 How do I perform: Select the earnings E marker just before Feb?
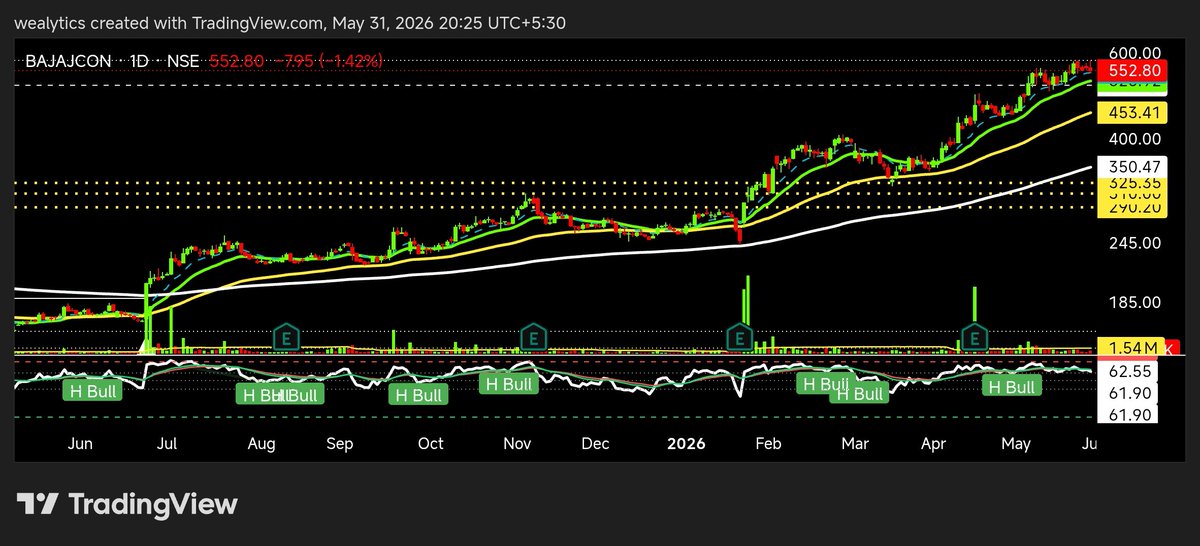click(x=739, y=337)
